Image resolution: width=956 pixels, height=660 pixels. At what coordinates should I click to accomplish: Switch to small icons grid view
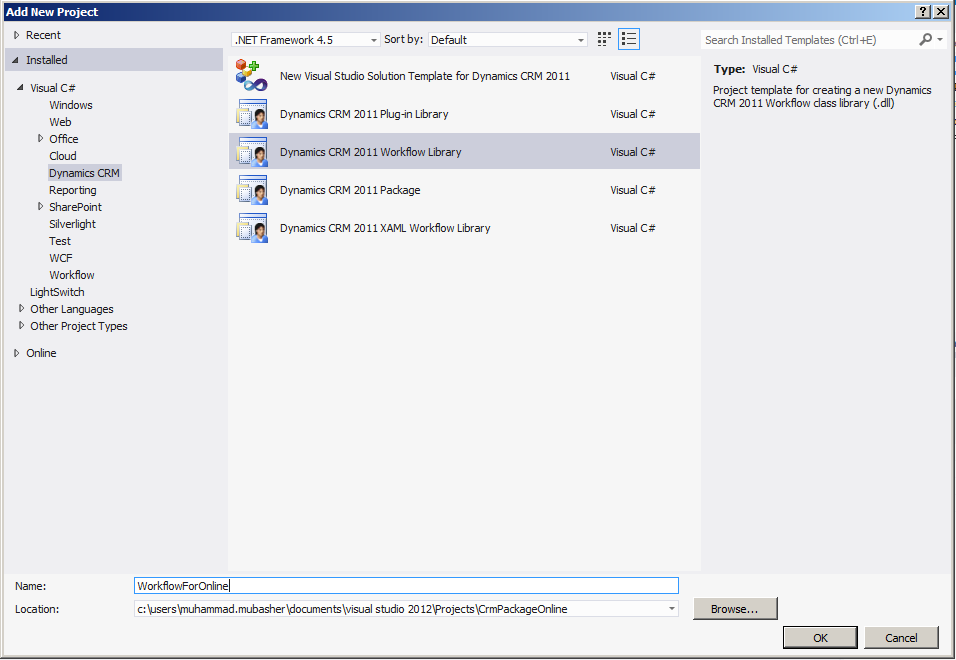click(x=604, y=40)
